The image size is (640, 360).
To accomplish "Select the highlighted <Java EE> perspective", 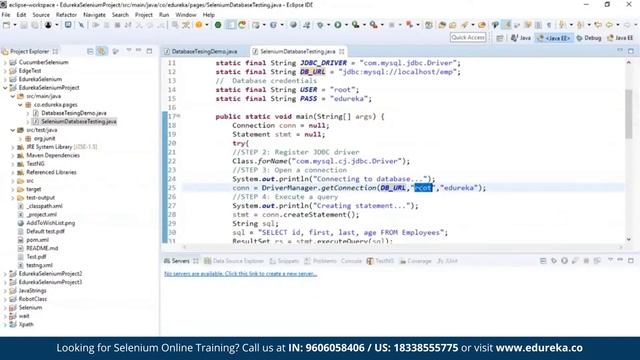I will 553,38.
